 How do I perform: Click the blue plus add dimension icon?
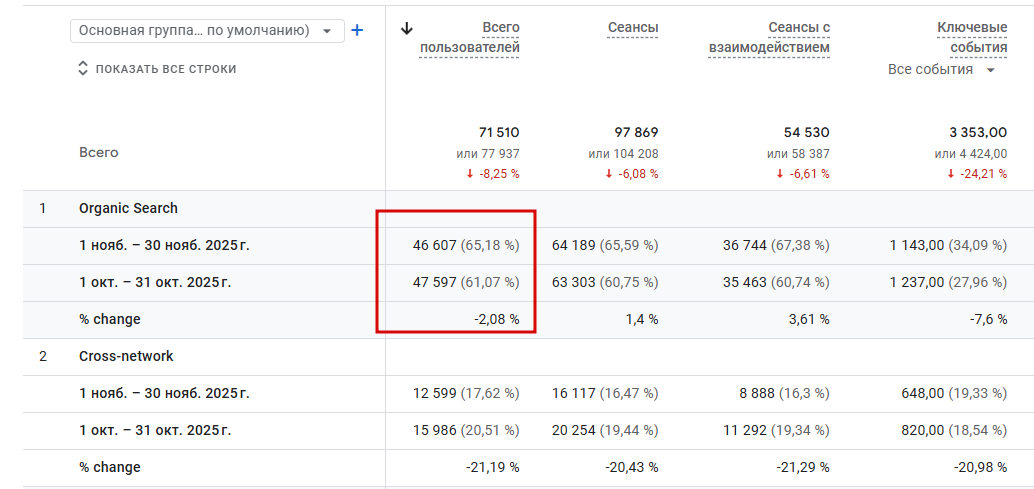pyautogui.click(x=357, y=31)
